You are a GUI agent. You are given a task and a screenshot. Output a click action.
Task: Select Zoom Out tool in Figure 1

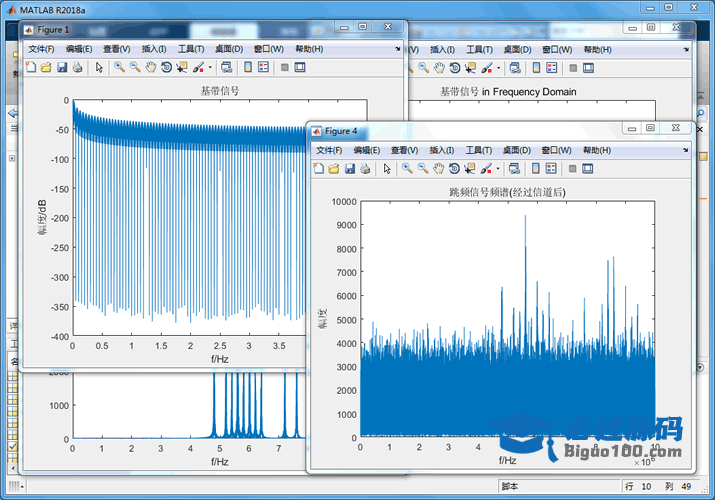tap(135, 67)
